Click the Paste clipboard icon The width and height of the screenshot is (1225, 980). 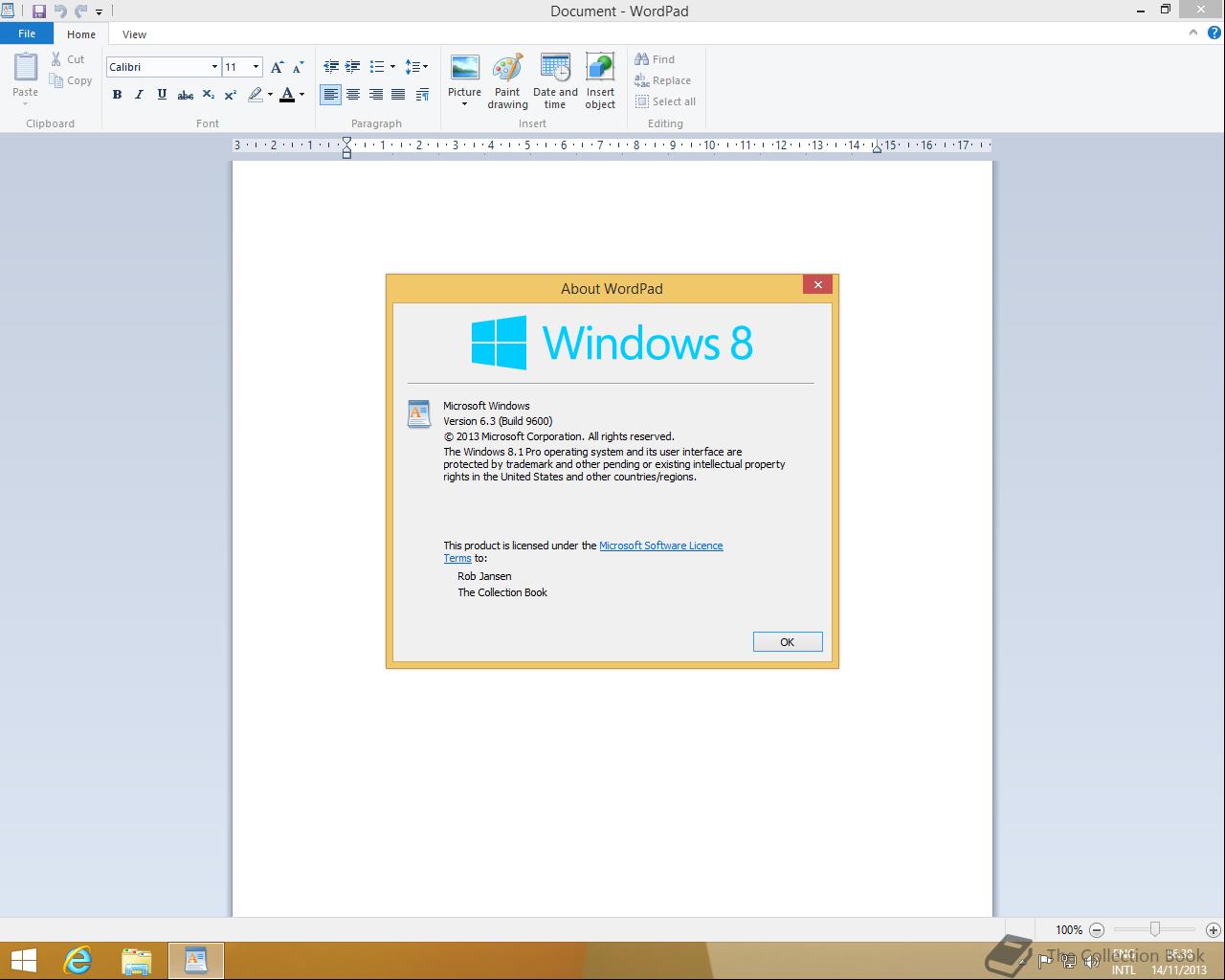(x=26, y=69)
